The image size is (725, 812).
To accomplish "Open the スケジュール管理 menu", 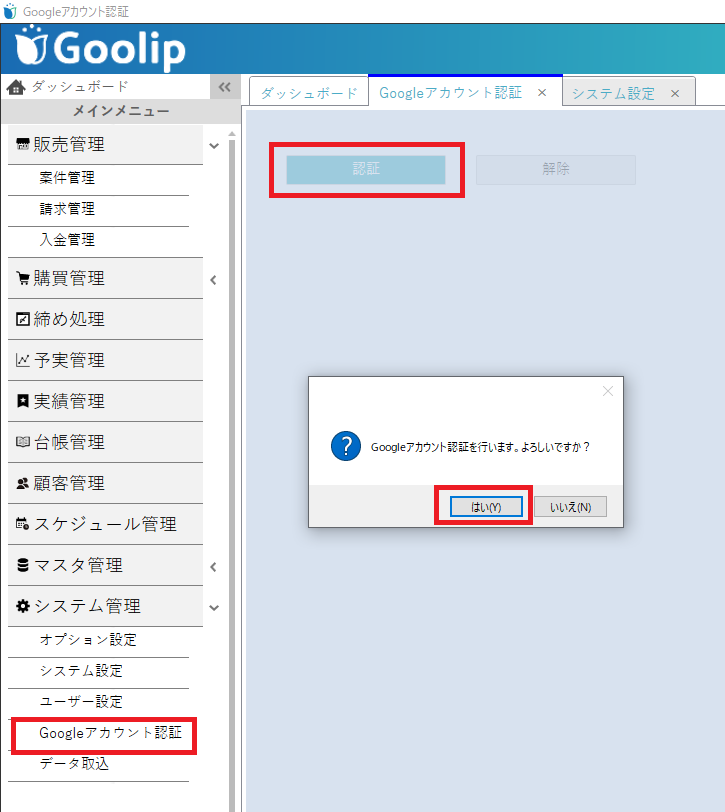I will pos(105,524).
